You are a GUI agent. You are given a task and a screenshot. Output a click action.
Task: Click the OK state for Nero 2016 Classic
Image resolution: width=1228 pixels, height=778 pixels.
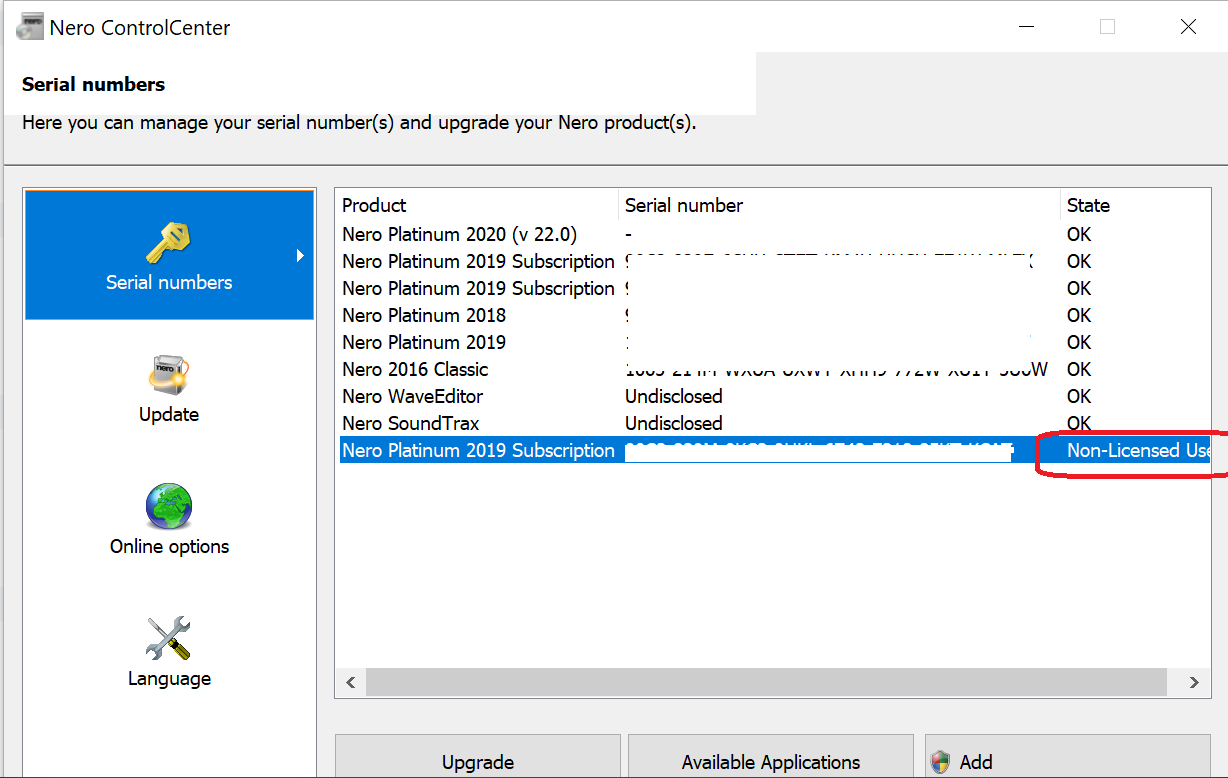pos(1079,369)
